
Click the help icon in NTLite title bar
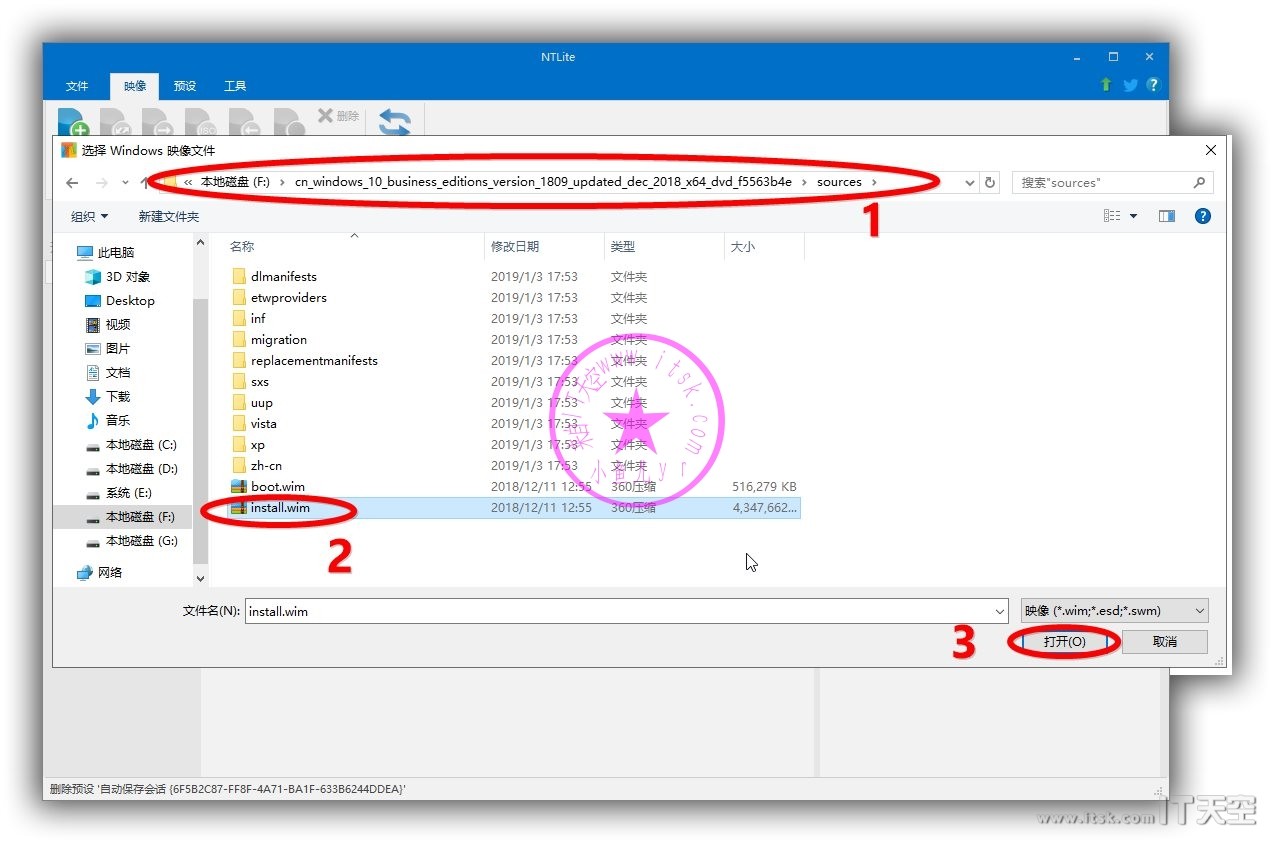coord(1154,85)
